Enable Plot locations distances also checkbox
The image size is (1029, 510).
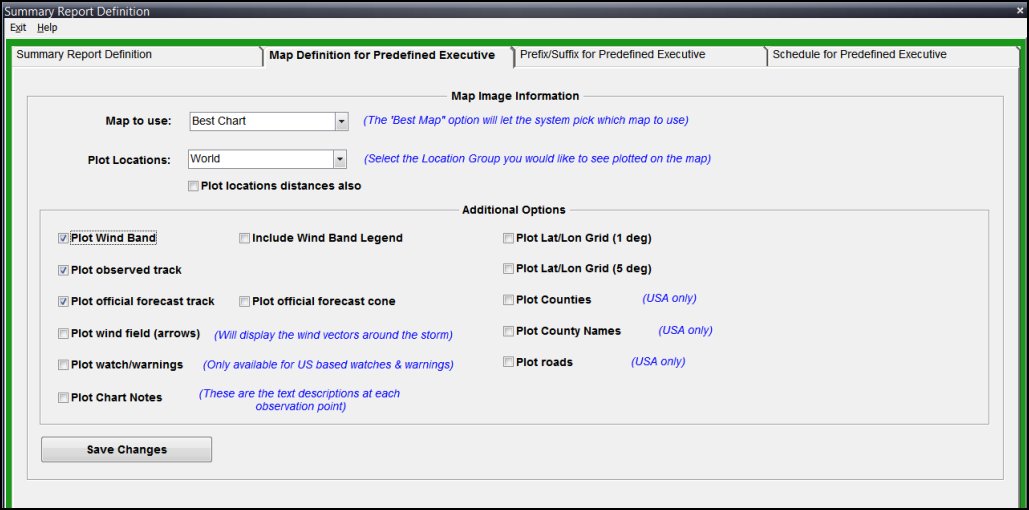tap(193, 186)
